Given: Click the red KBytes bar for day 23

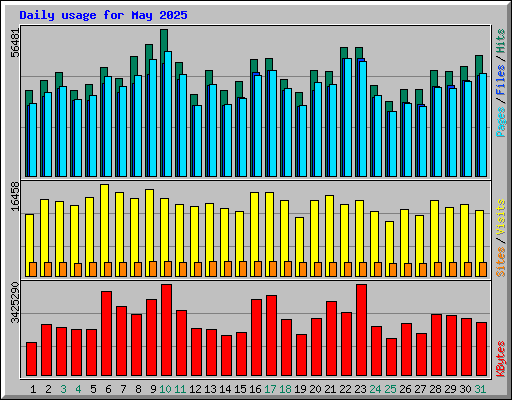Looking at the screenshot, I should coord(361,330).
